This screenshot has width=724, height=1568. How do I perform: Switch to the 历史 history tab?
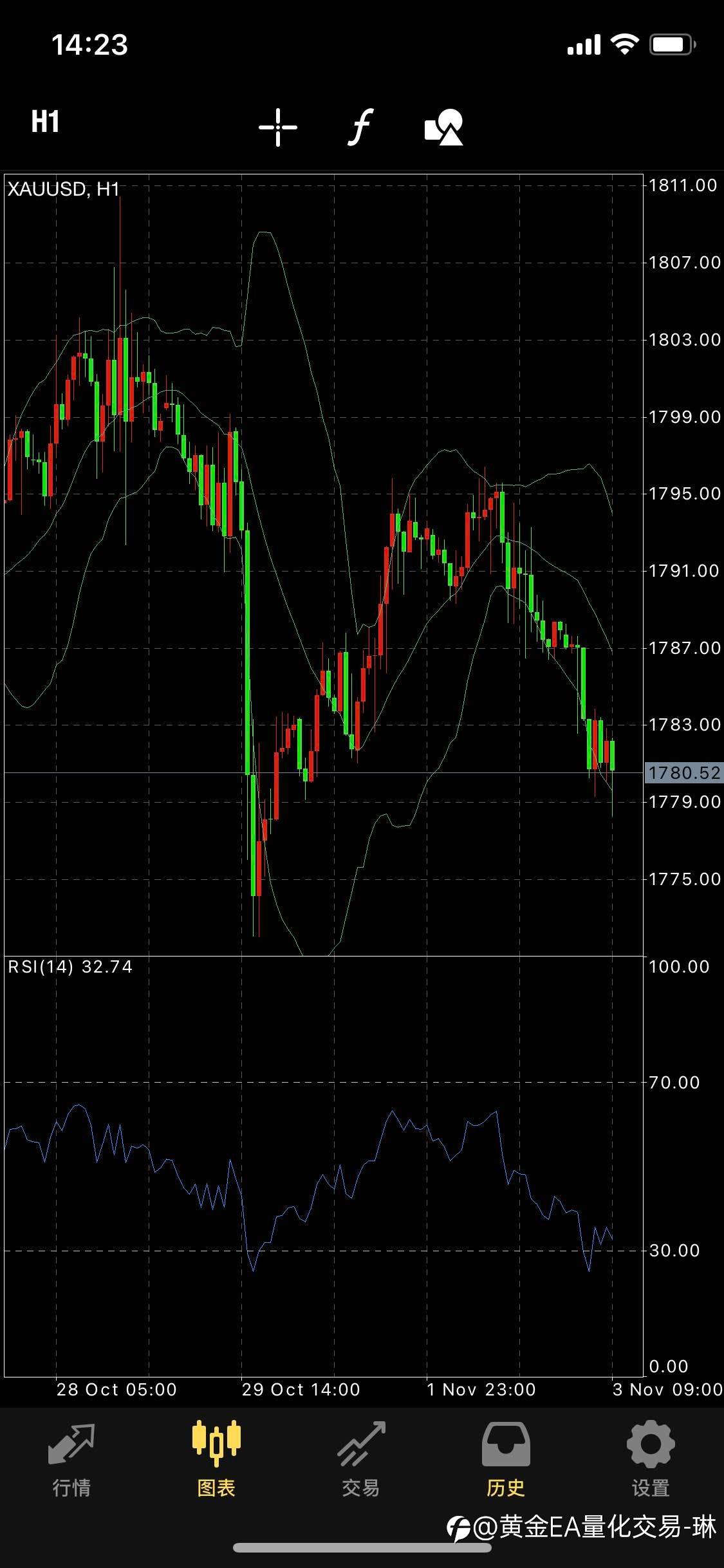(x=506, y=1460)
